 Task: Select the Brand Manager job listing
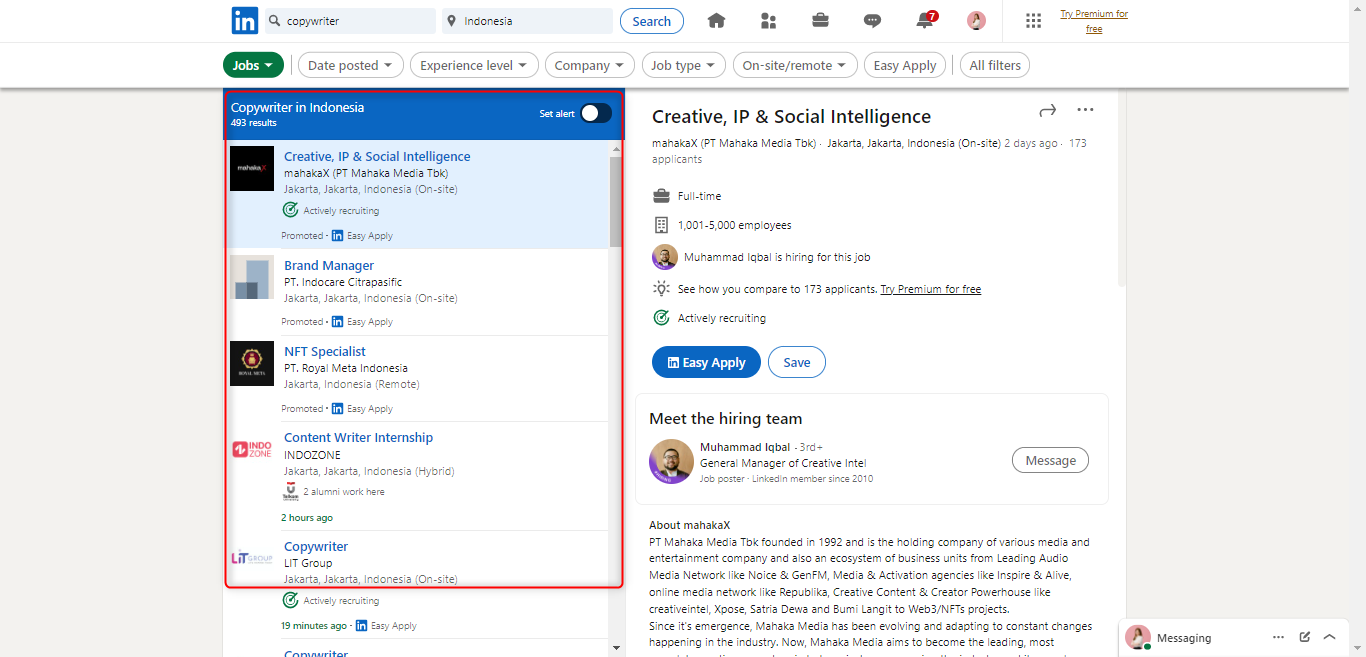pyautogui.click(x=417, y=292)
